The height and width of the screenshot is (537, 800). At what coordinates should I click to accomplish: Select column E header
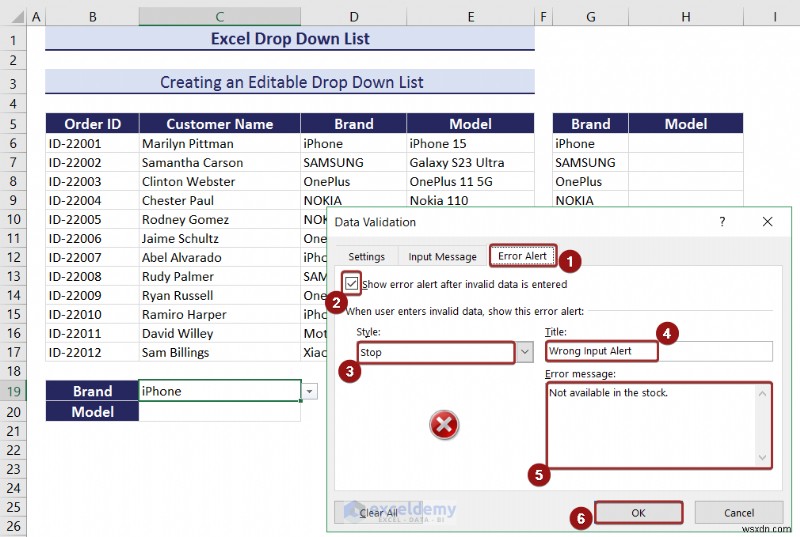point(470,17)
